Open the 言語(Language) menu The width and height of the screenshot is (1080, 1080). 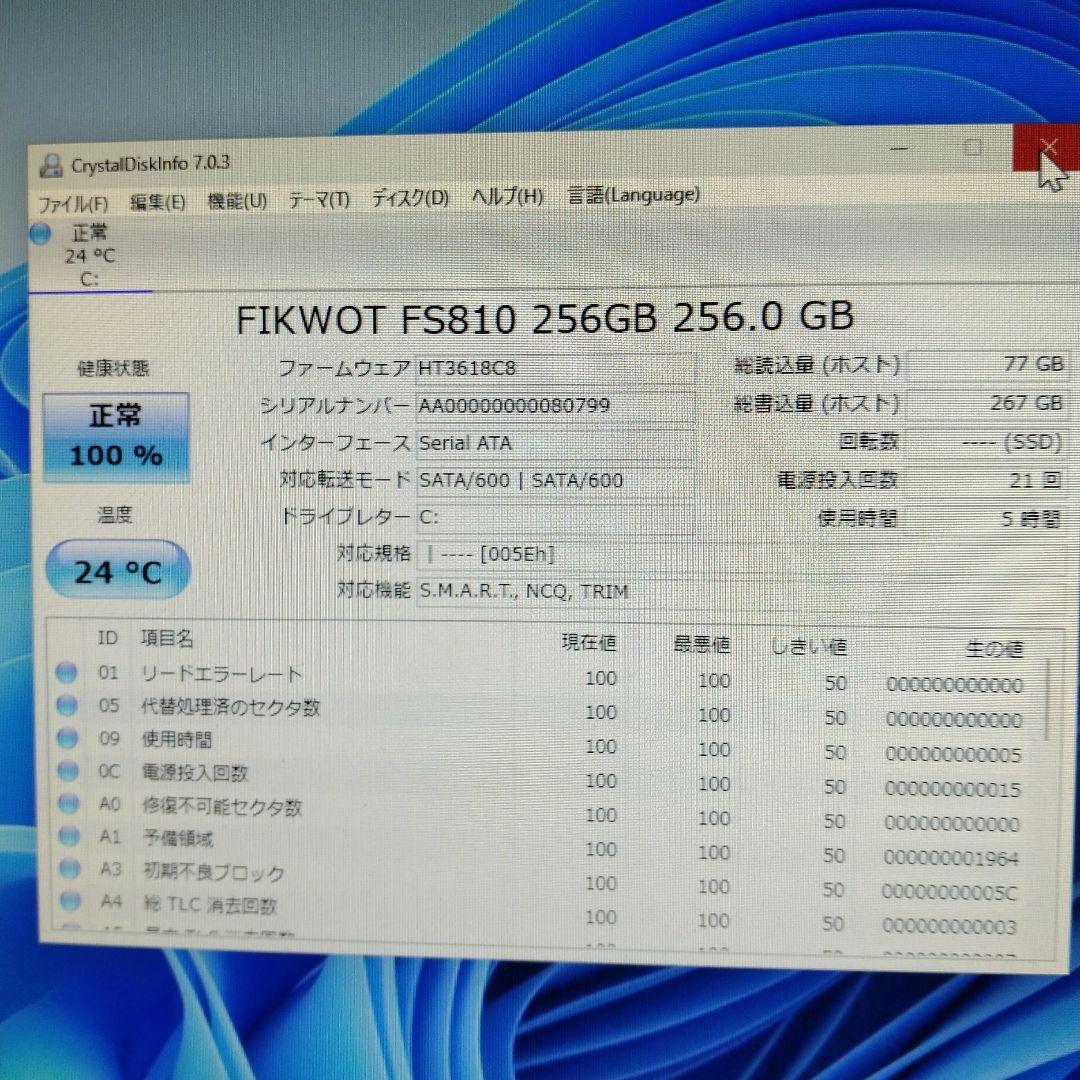[632, 194]
